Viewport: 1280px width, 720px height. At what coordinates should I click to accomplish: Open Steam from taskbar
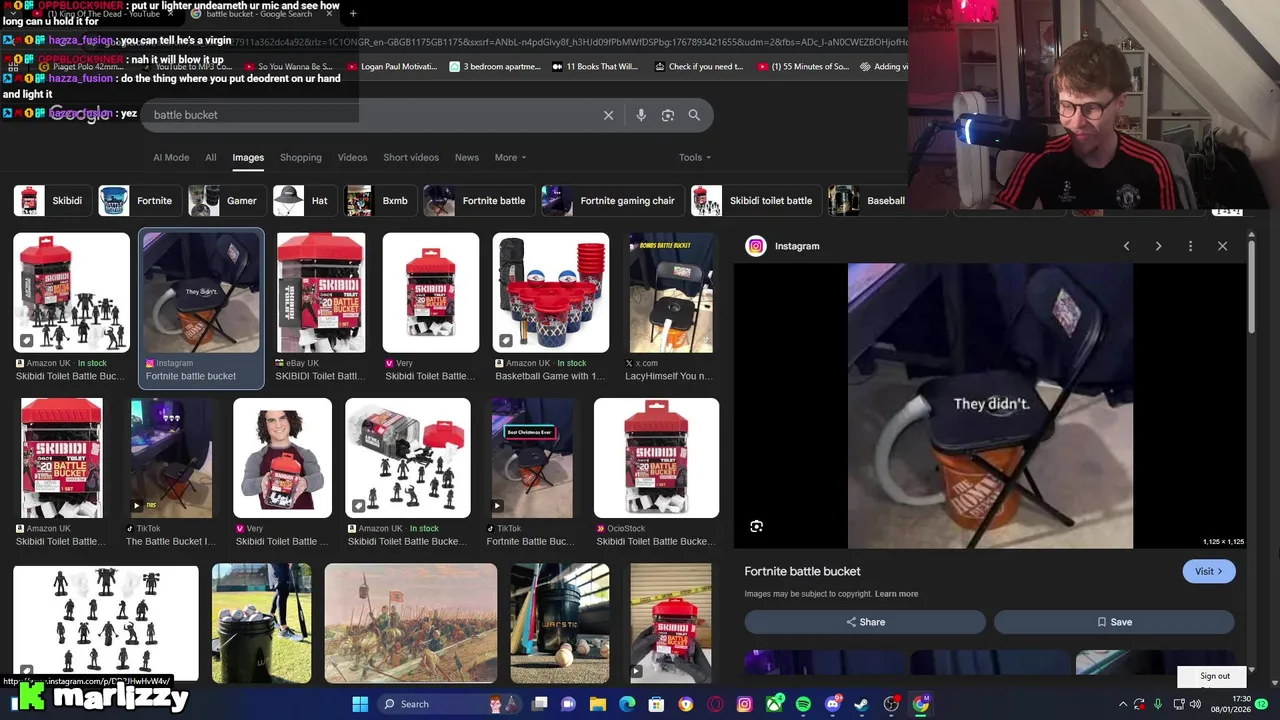pos(862,704)
